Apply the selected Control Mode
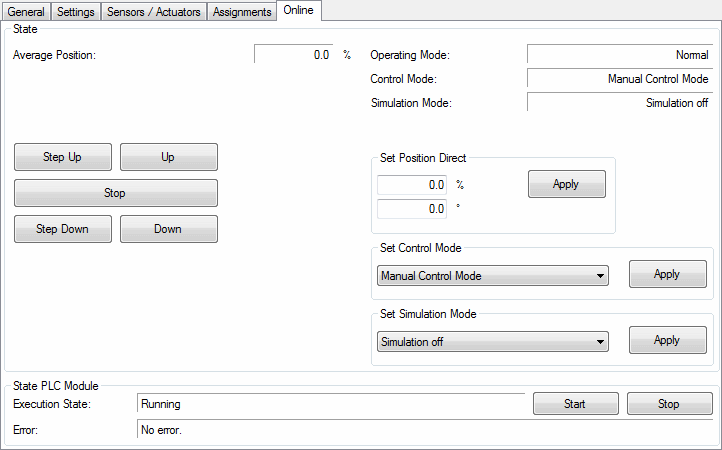Viewport: 722px width, 450px height. [x=668, y=274]
